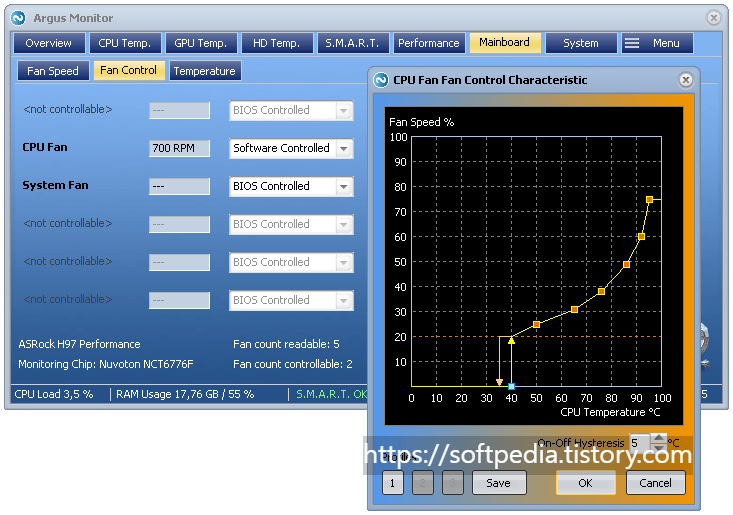733x515 pixels.
Task: Confirm with the OK button
Action: coord(585,483)
